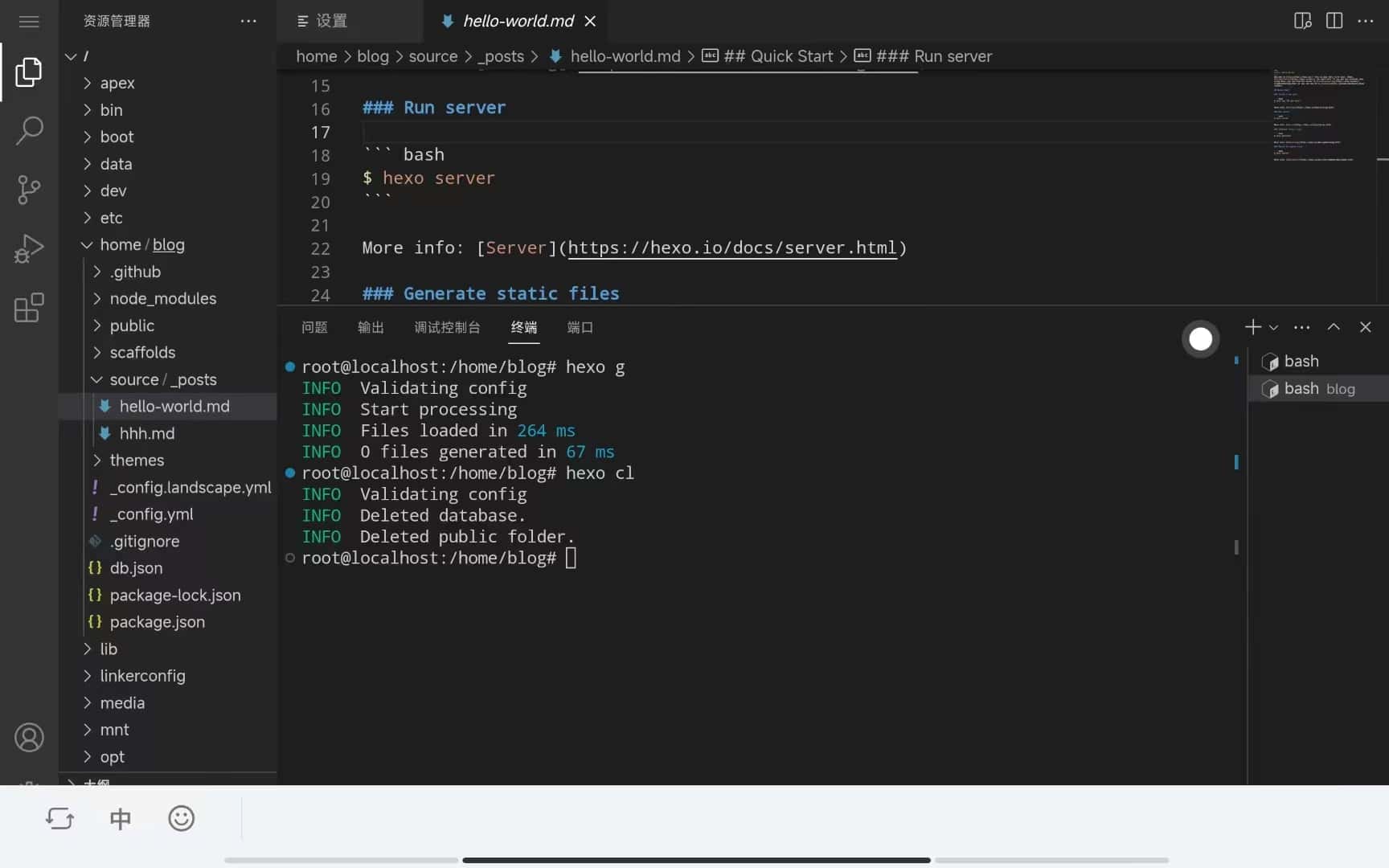
Task: Select the bash blog terminal session
Action: coord(1318,389)
